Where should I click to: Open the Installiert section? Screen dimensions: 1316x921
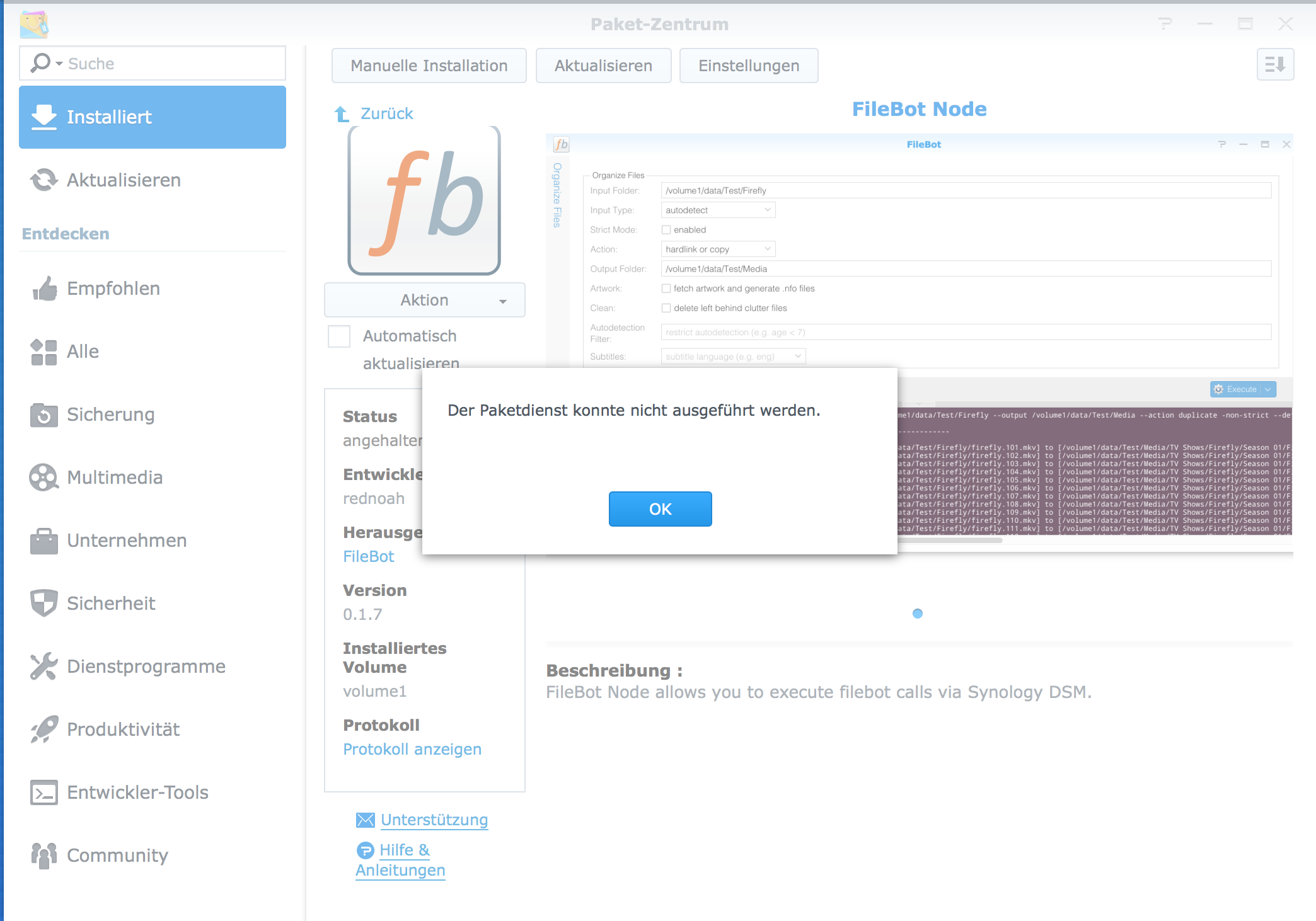coord(153,117)
